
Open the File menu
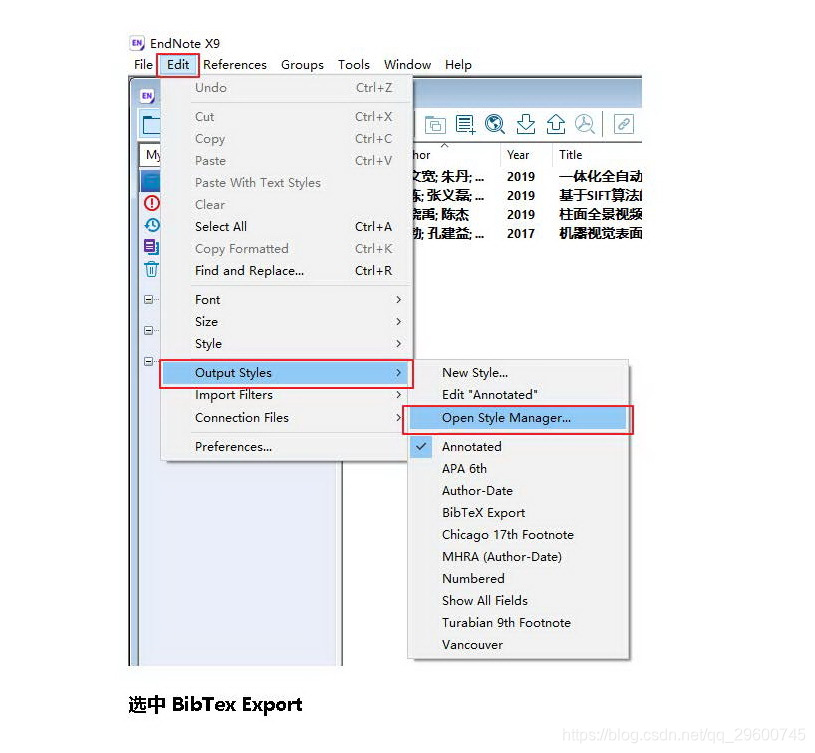143,65
